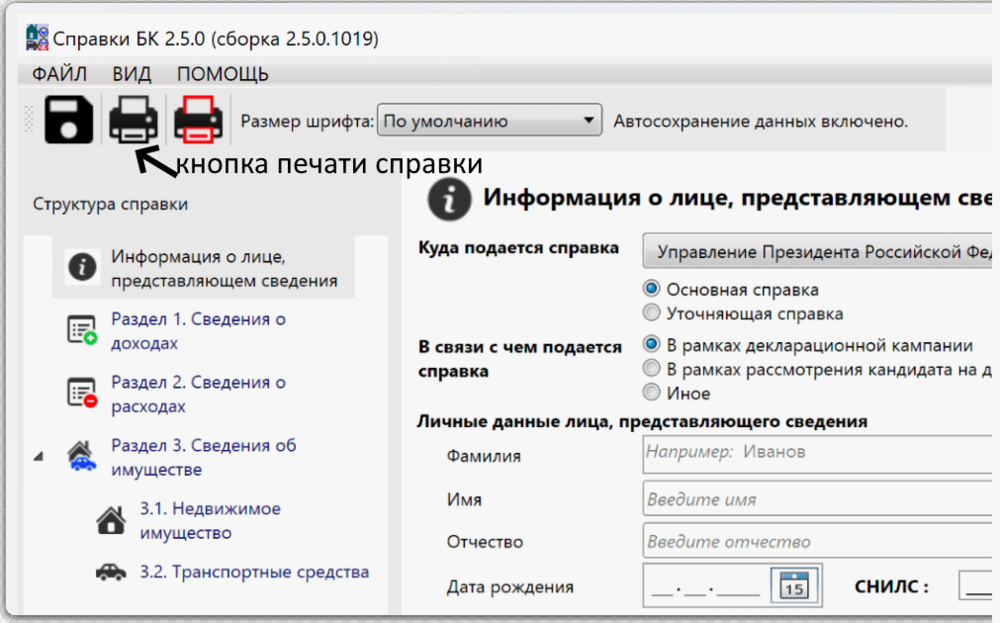Open the ФАЙЛ menu
The width and height of the screenshot is (1000, 623).
(62, 73)
